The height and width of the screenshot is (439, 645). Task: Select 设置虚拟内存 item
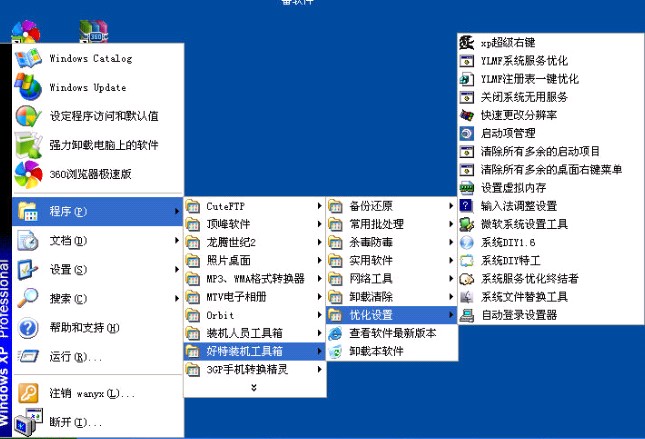tap(514, 187)
